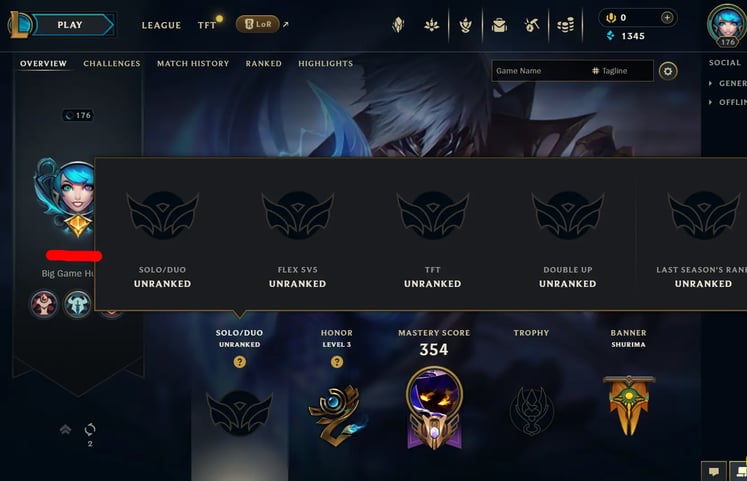The width and height of the screenshot is (747, 481).
Task: Open the chat bubble icon at bottom
Action: click(x=714, y=471)
